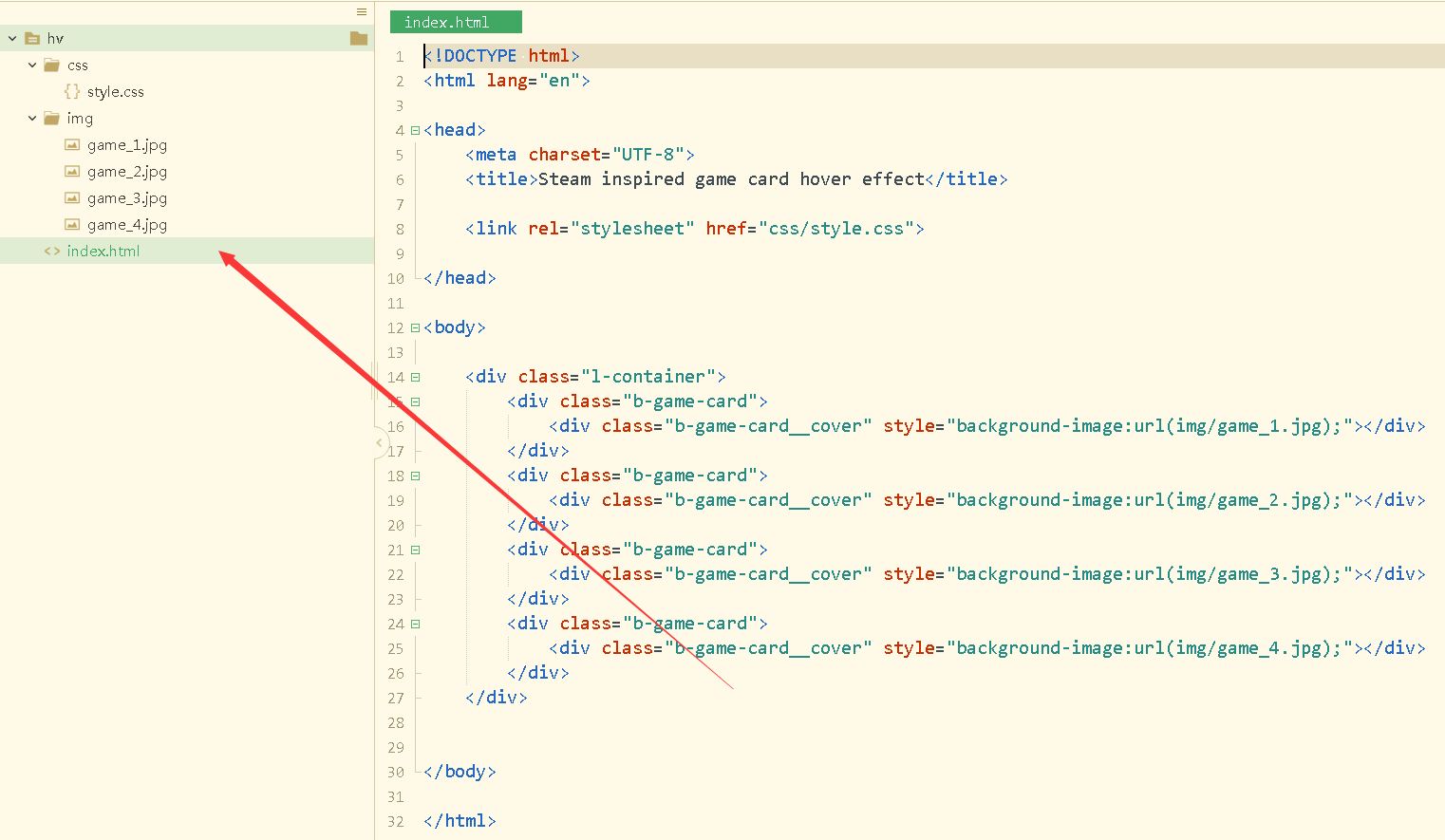
Task: Click the l-container class value
Action: pos(648,377)
